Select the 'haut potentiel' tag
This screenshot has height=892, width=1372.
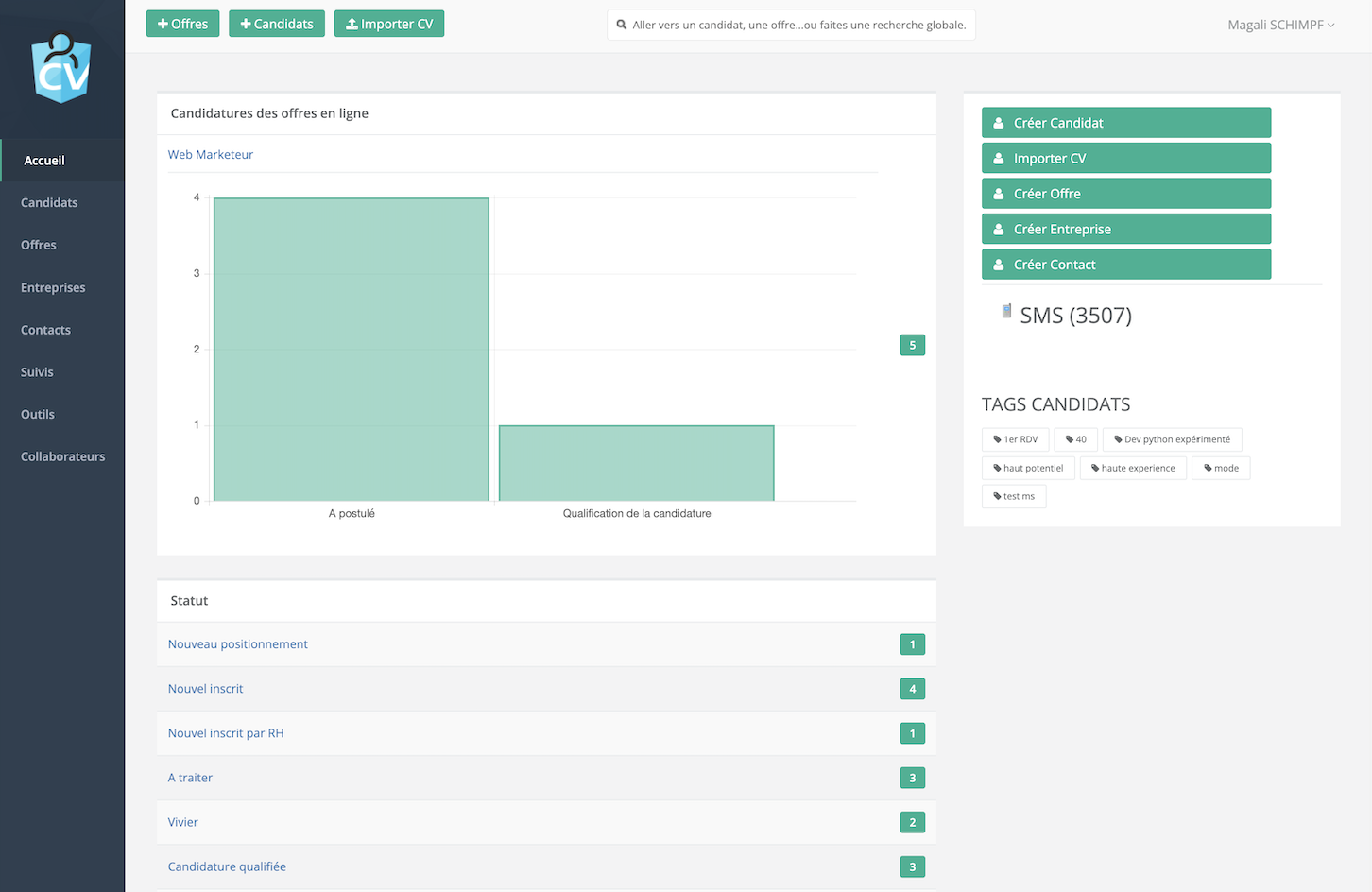[x=1027, y=468]
